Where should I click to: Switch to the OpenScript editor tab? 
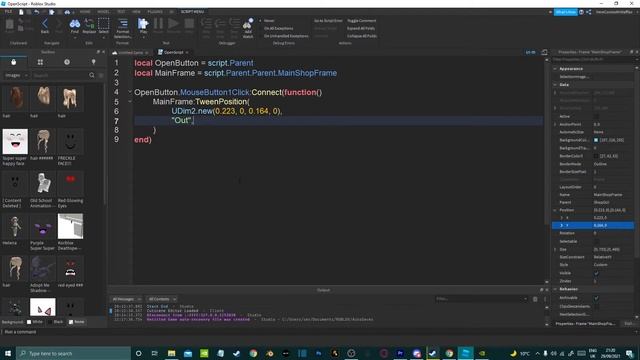coord(173,52)
